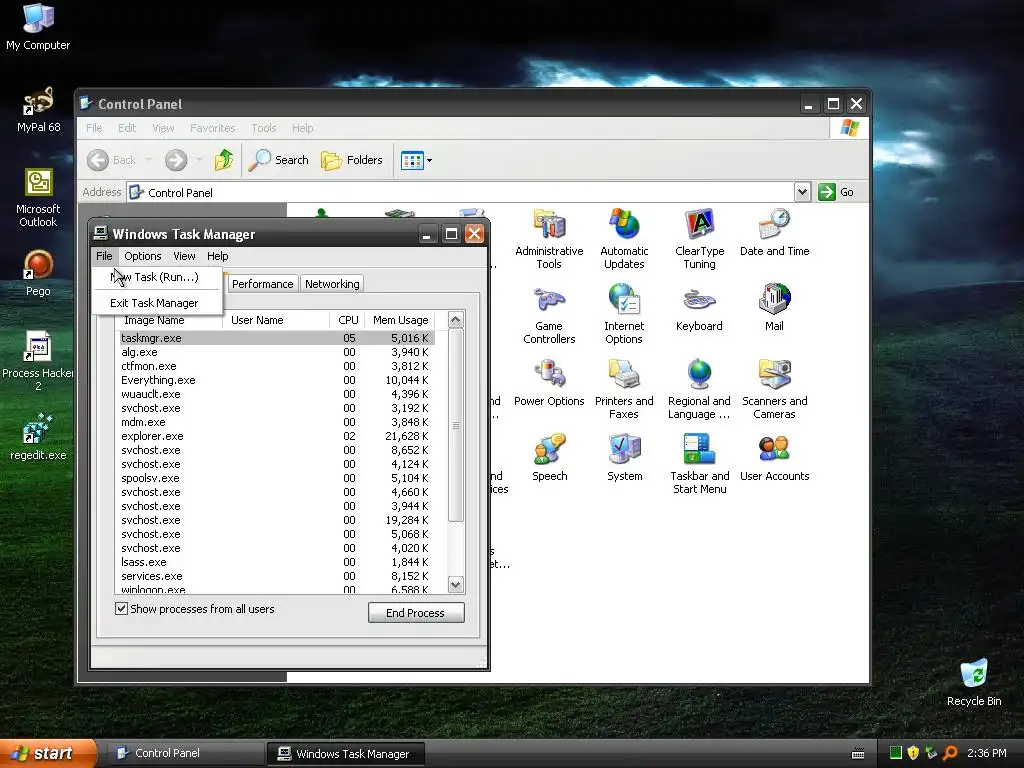Select MyPal 68 desktop shortcut
The image size is (1024, 768).
(38, 110)
